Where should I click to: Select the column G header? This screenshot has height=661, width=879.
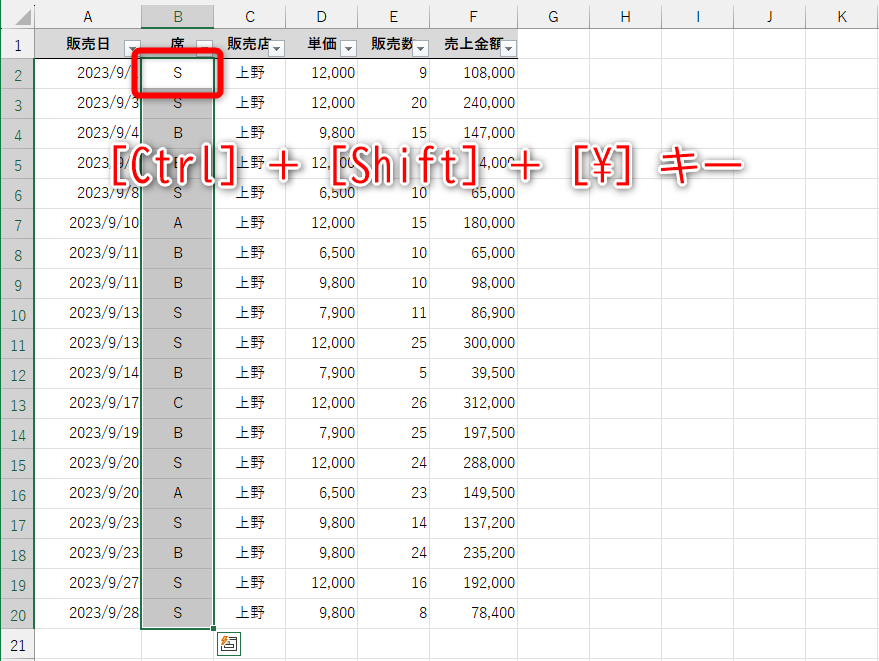tap(552, 16)
